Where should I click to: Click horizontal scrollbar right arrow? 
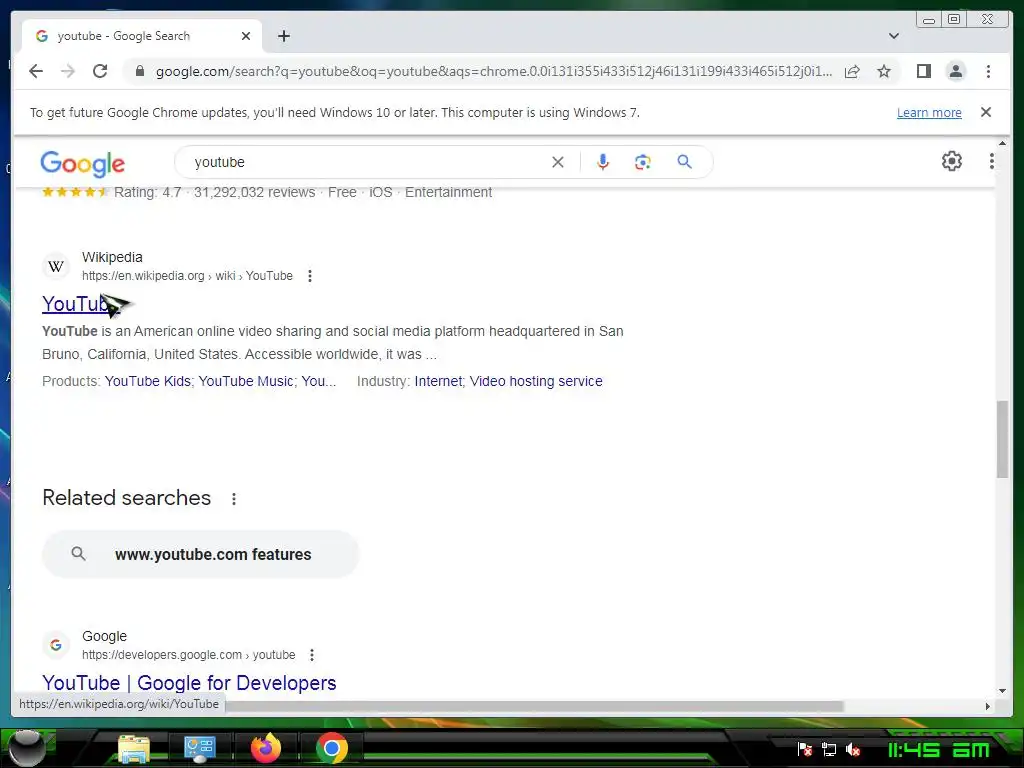[x=987, y=706]
